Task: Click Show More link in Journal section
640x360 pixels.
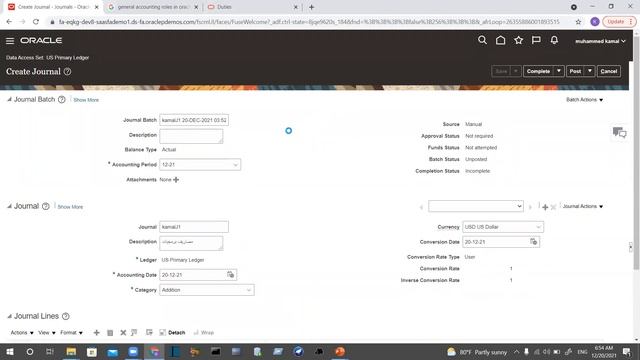Action: (x=70, y=207)
